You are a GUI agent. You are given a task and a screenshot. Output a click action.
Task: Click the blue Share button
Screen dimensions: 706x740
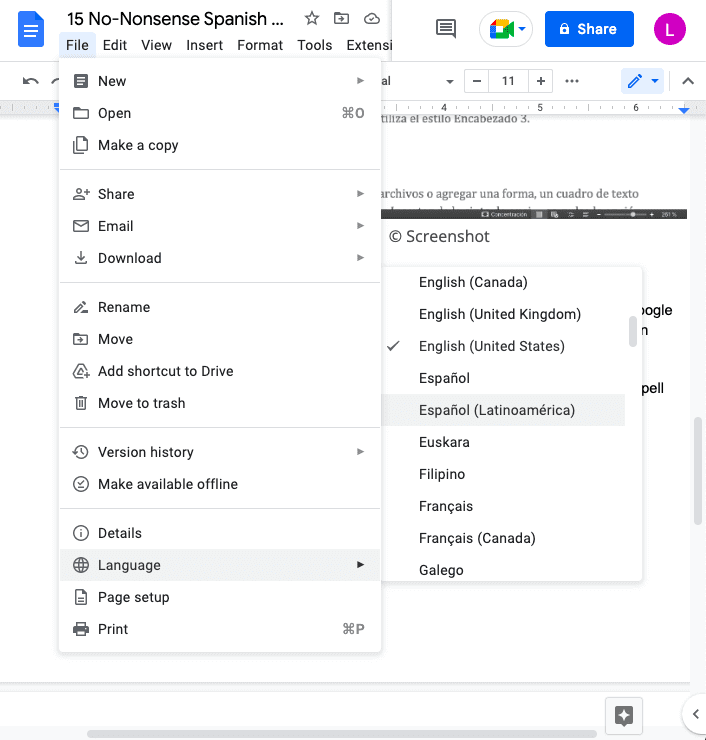click(x=589, y=29)
